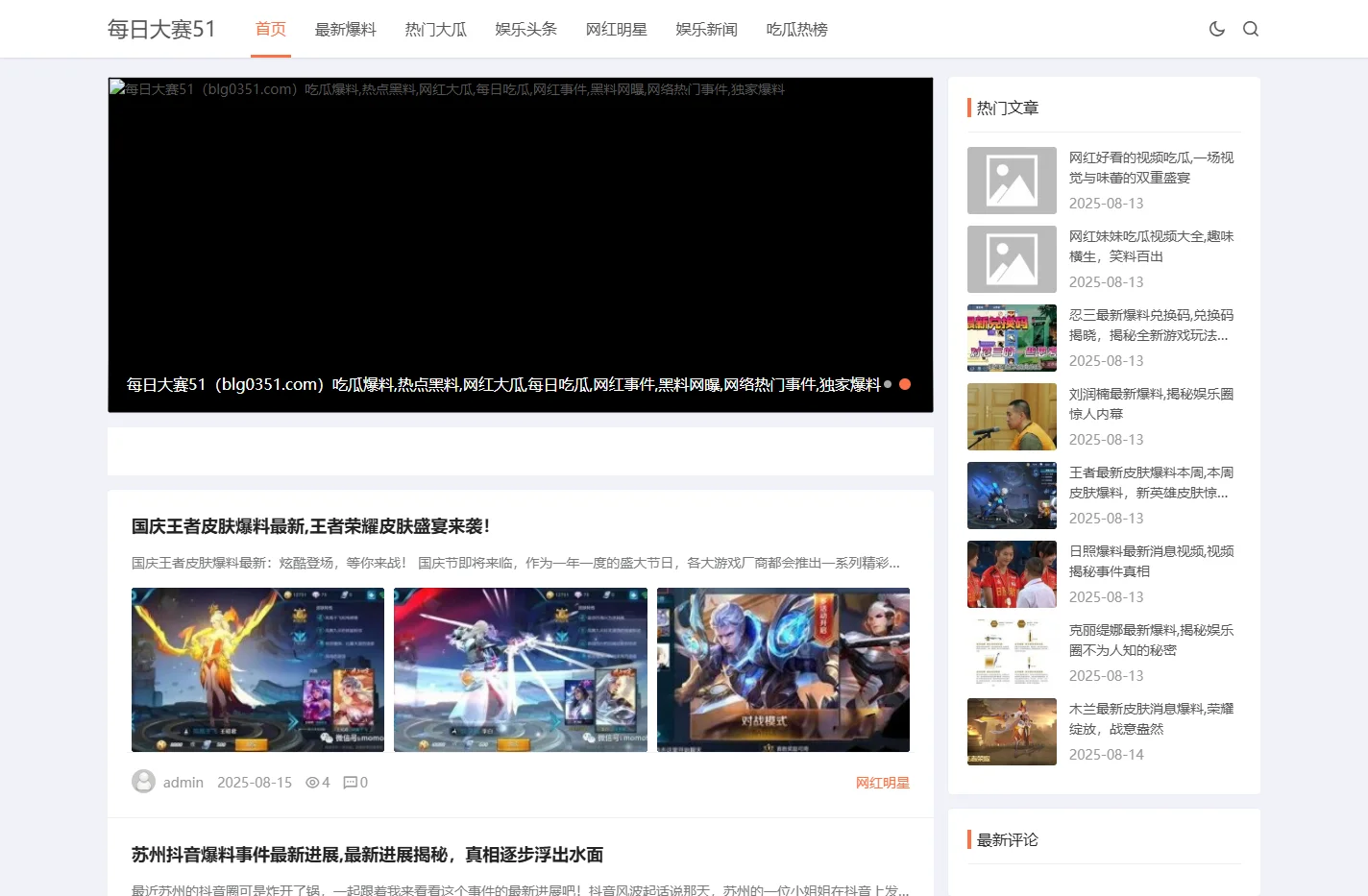Image resolution: width=1368 pixels, height=896 pixels.
Task: Open article 国庆王者皮肤爆料最新 title
Action: (x=310, y=526)
